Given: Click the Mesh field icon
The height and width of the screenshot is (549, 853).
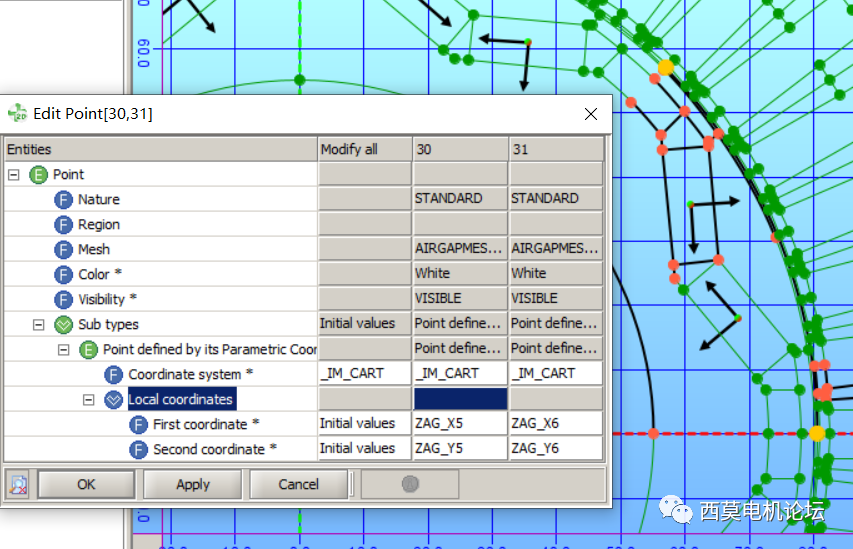Looking at the screenshot, I should [64, 249].
